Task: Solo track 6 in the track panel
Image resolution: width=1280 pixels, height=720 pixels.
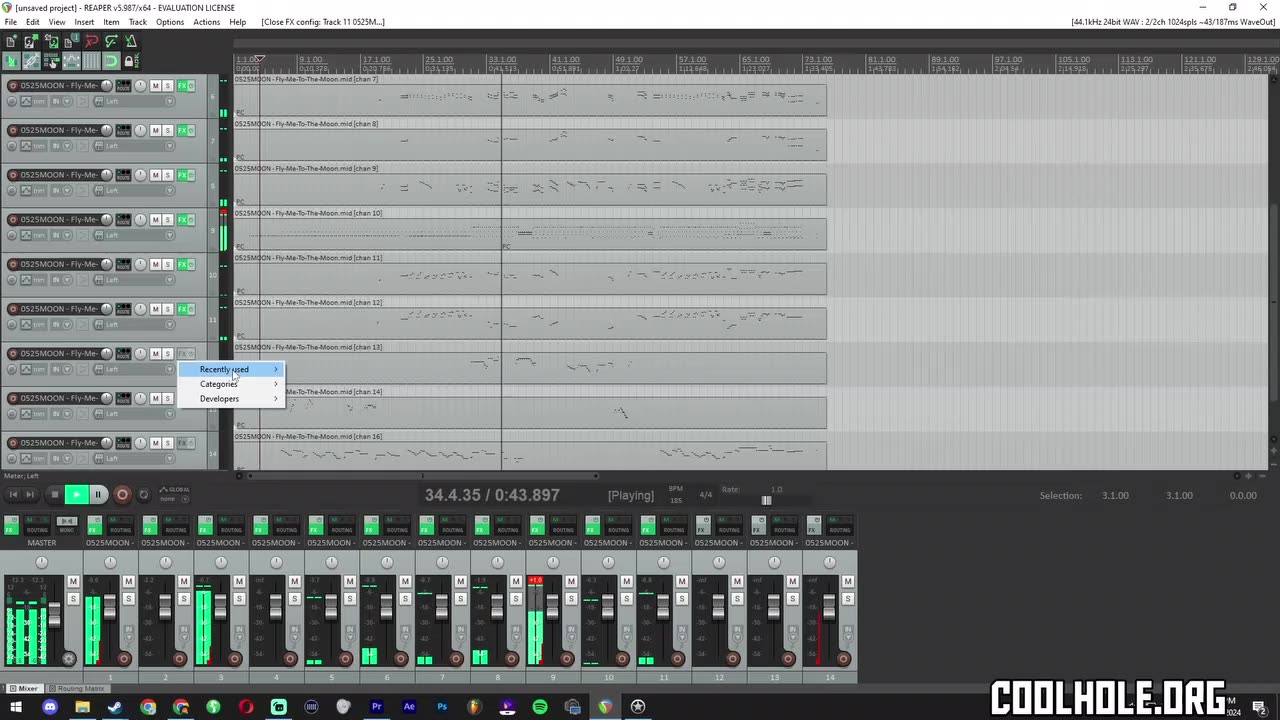Action: (167, 86)
